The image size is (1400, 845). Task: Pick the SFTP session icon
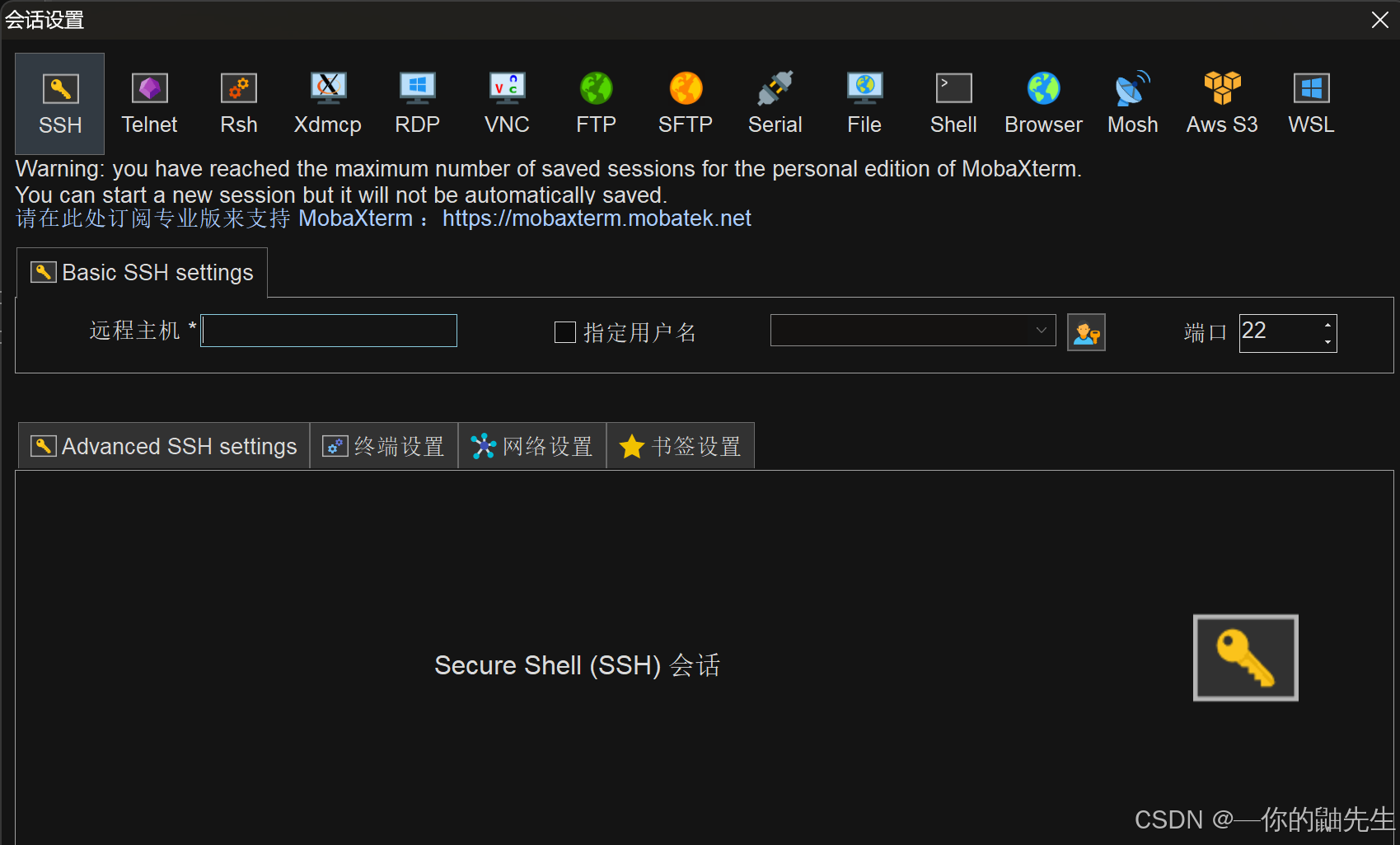click(686, 104)
